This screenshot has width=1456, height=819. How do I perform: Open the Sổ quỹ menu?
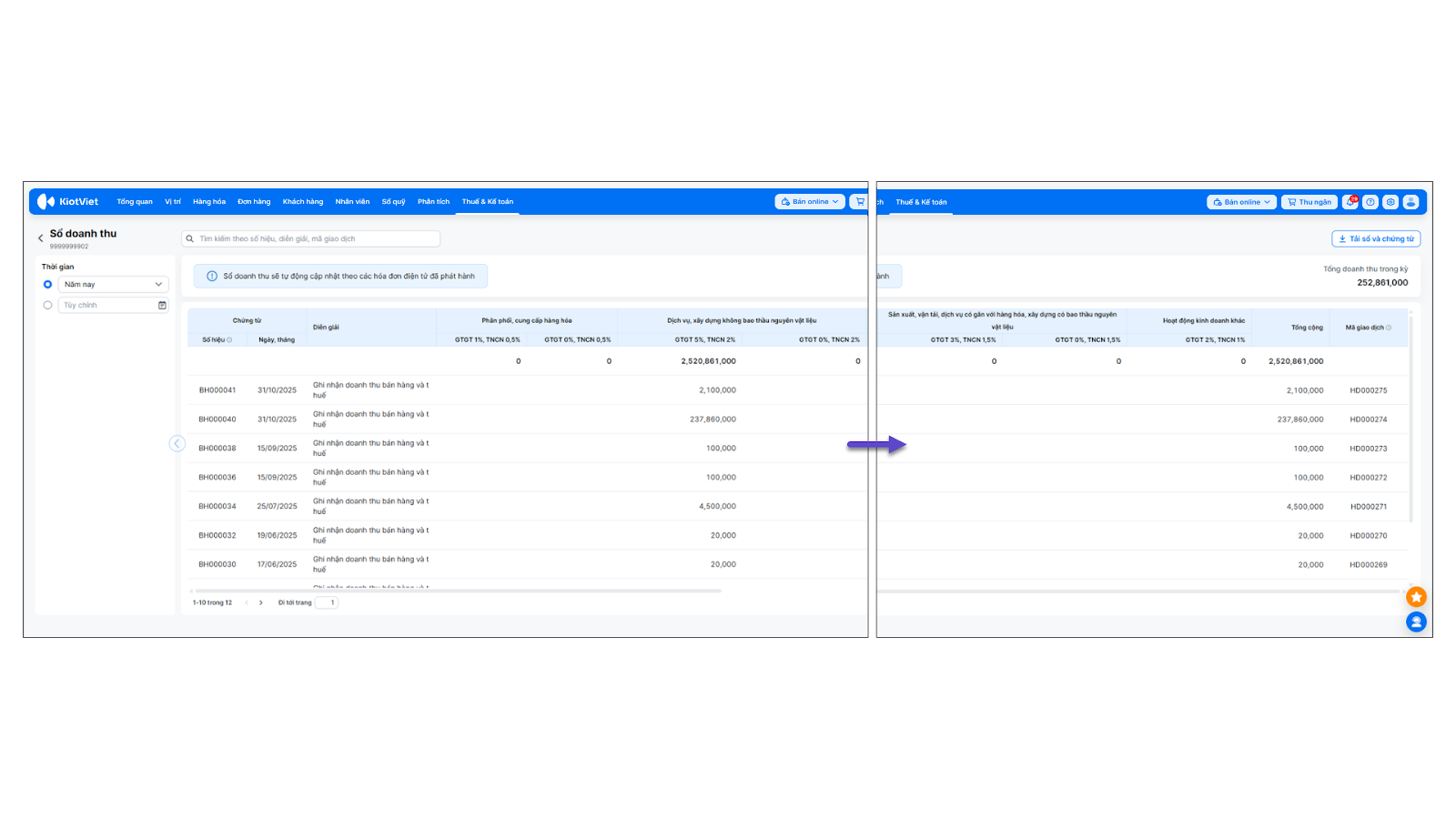(393, 202)
